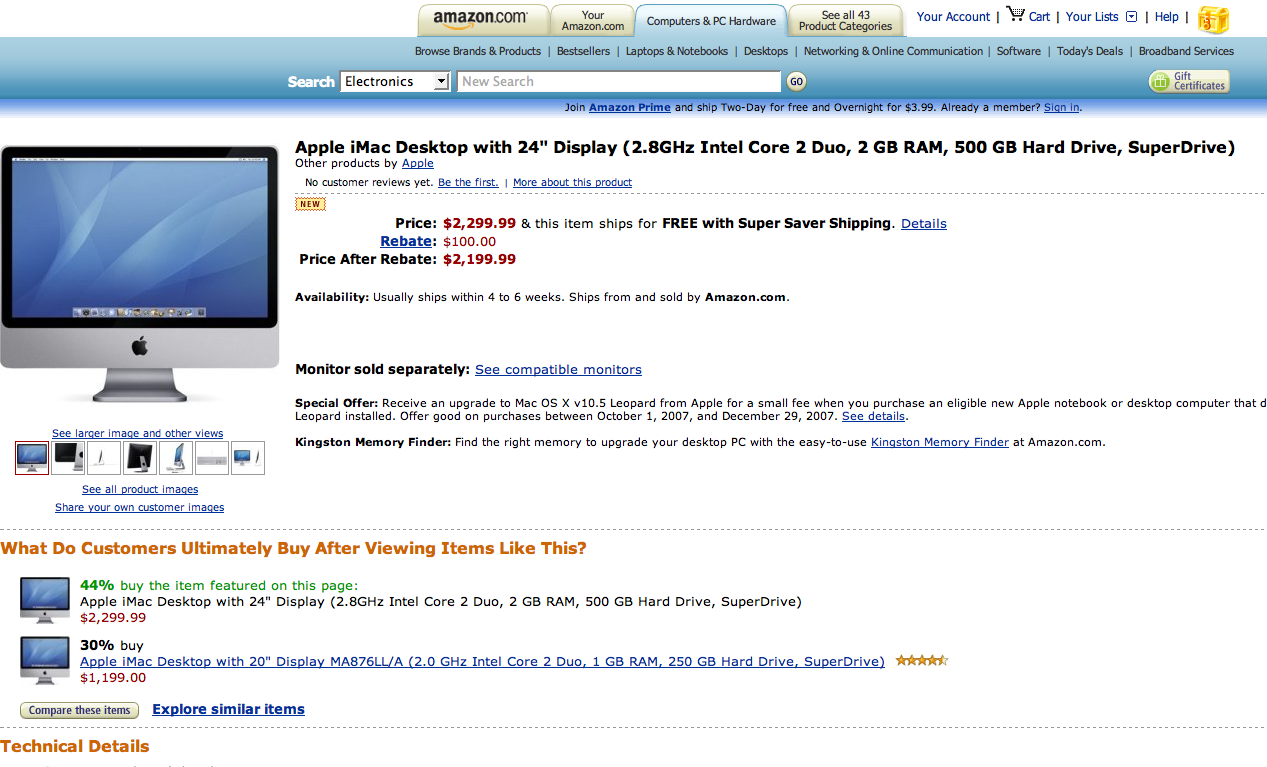Expand the Your Lists dropdown arrow
Image resolution: width=1267 pixels, height=767 pixels.
[x=1131, y=16]
